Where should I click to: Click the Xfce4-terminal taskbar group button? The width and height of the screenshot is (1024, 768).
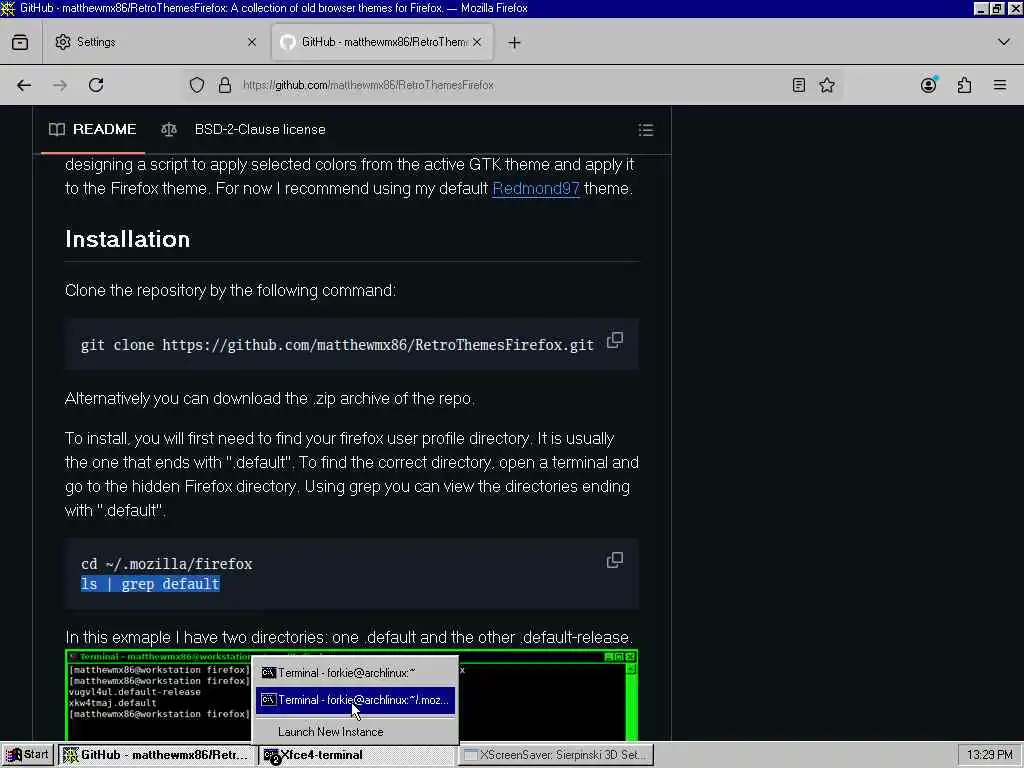point(357,755)
